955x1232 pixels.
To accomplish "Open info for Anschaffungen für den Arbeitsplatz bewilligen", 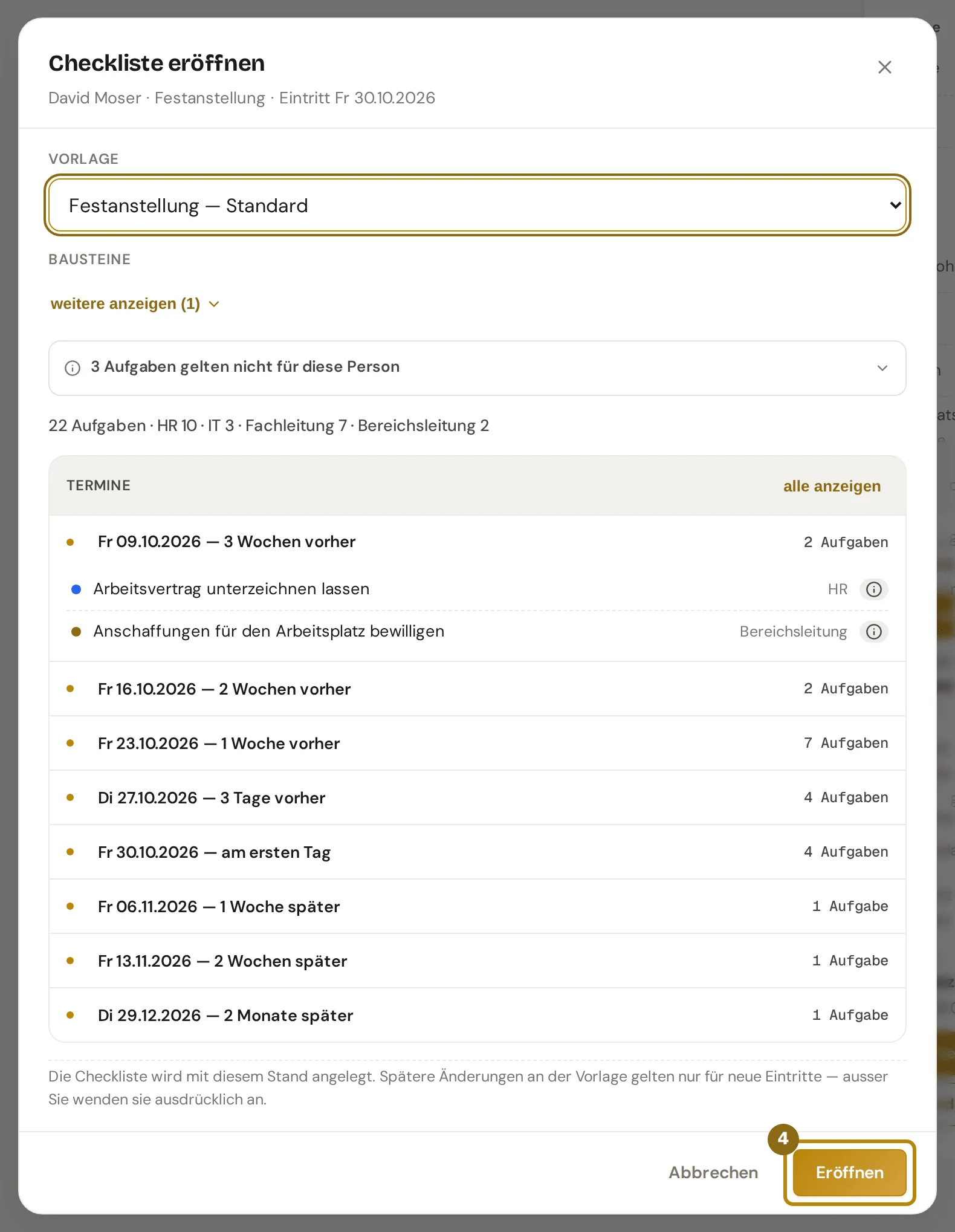I will (874, 632).
